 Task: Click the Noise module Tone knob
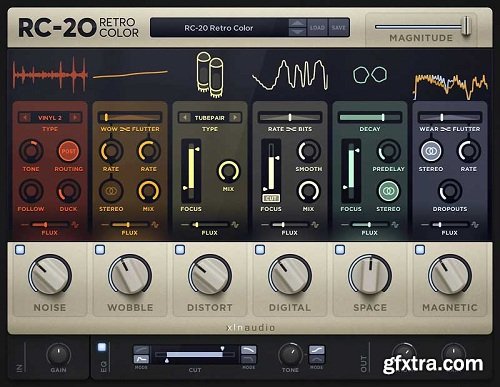[x=31, y=151]
